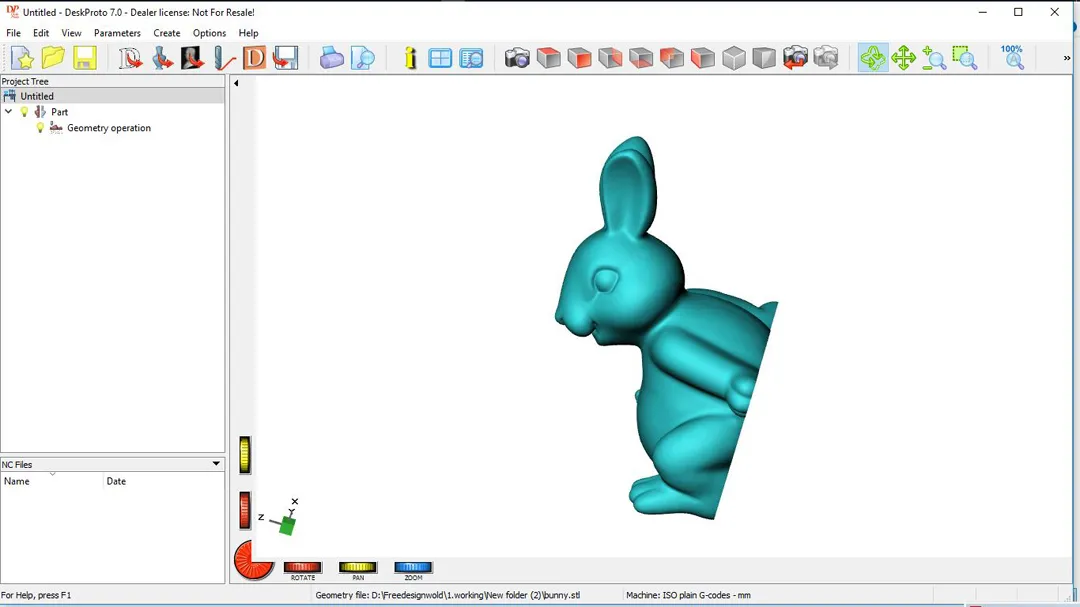Image resolution: width=1080 pixels, height=607 pixels.
Task: Click the blue ZOOM thumbwheel slider
Action: 413,567
